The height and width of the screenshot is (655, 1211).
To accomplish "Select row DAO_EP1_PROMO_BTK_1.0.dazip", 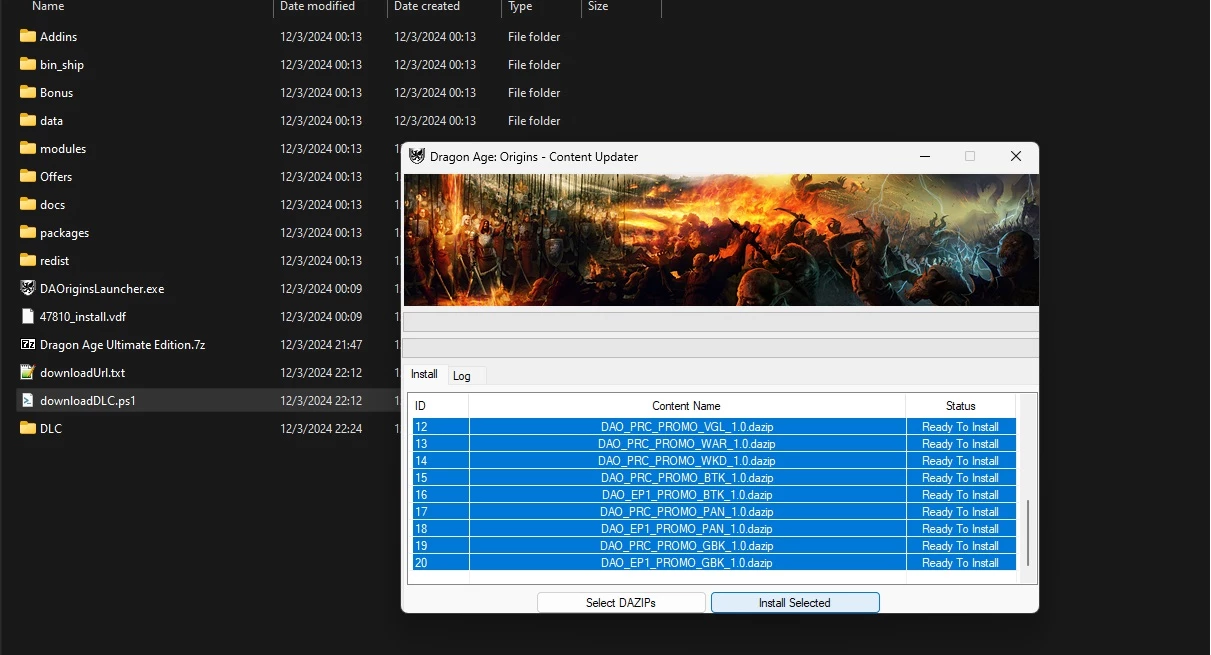I will [714, 495].
